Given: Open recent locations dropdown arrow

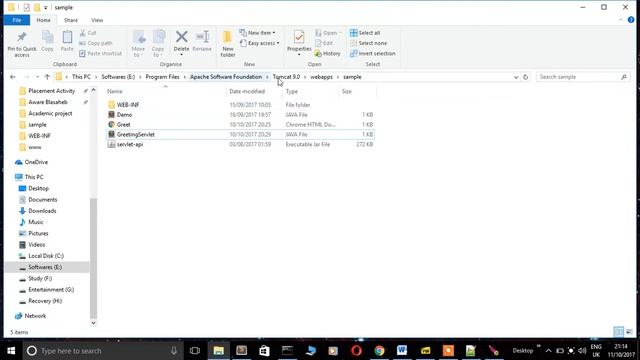Looking at the screenshot, I should point(37,77).
